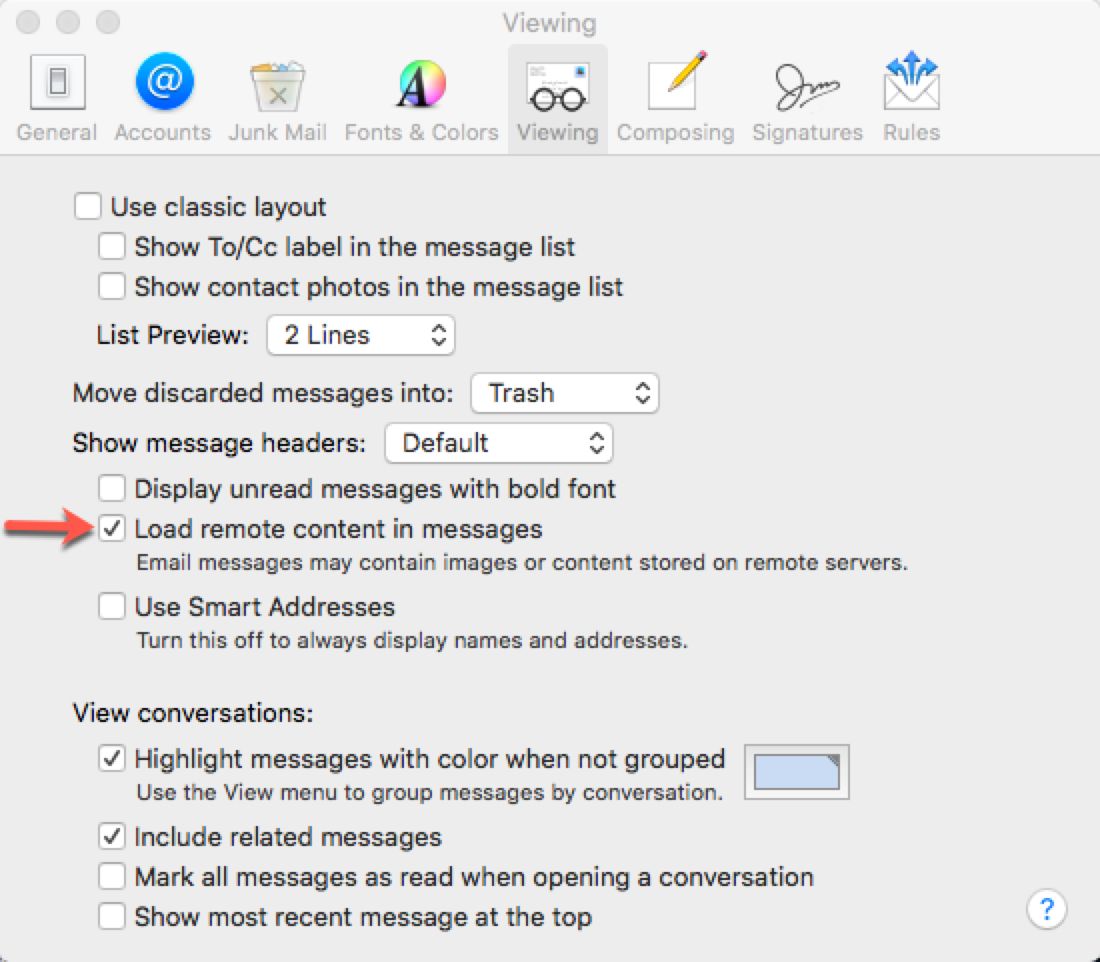Open Fonts & Colors preferences
The height and width of the screenshot is (962, 1100).
coord(421,84)
